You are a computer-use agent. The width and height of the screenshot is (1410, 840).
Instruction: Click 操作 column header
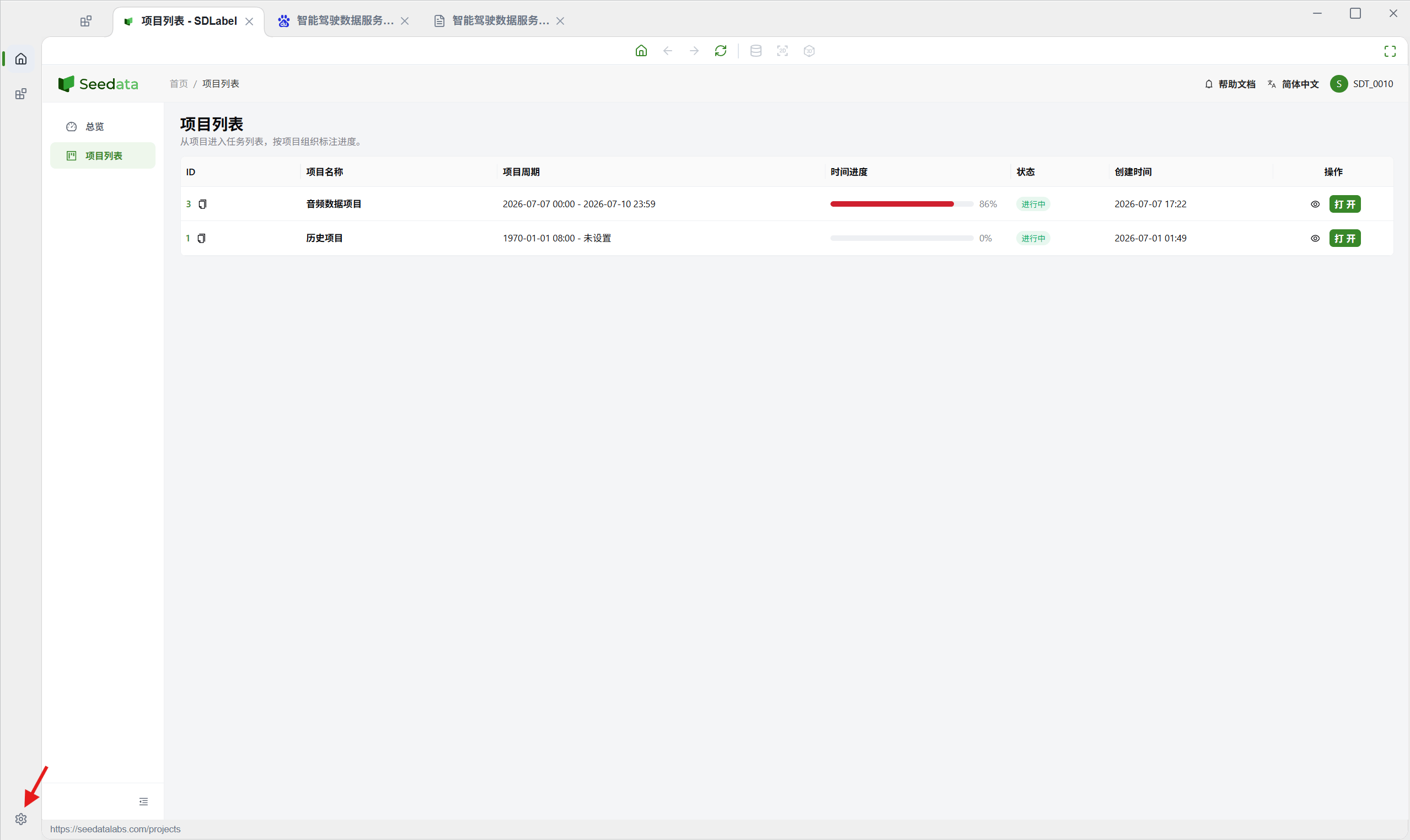pos(1333,172)
